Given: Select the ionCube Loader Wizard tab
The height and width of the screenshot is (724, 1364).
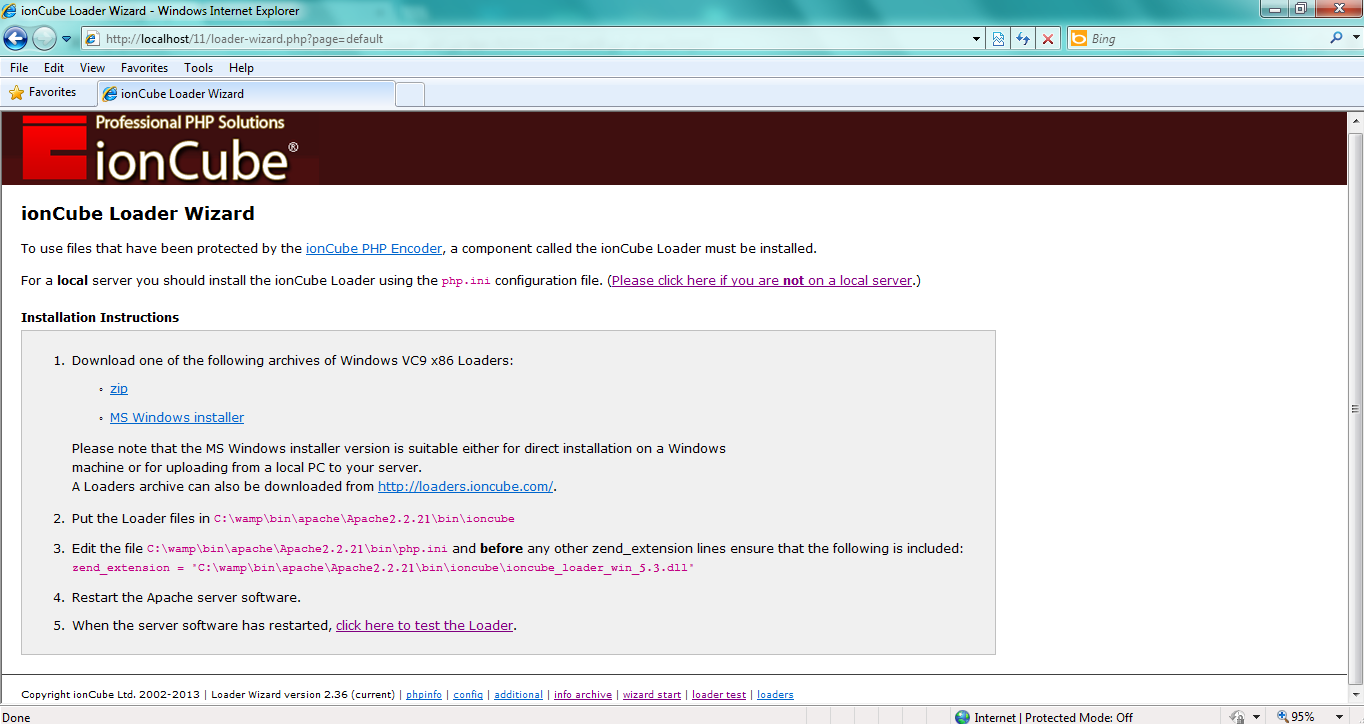Looking at the screenshot, I should tap(246, 93).
